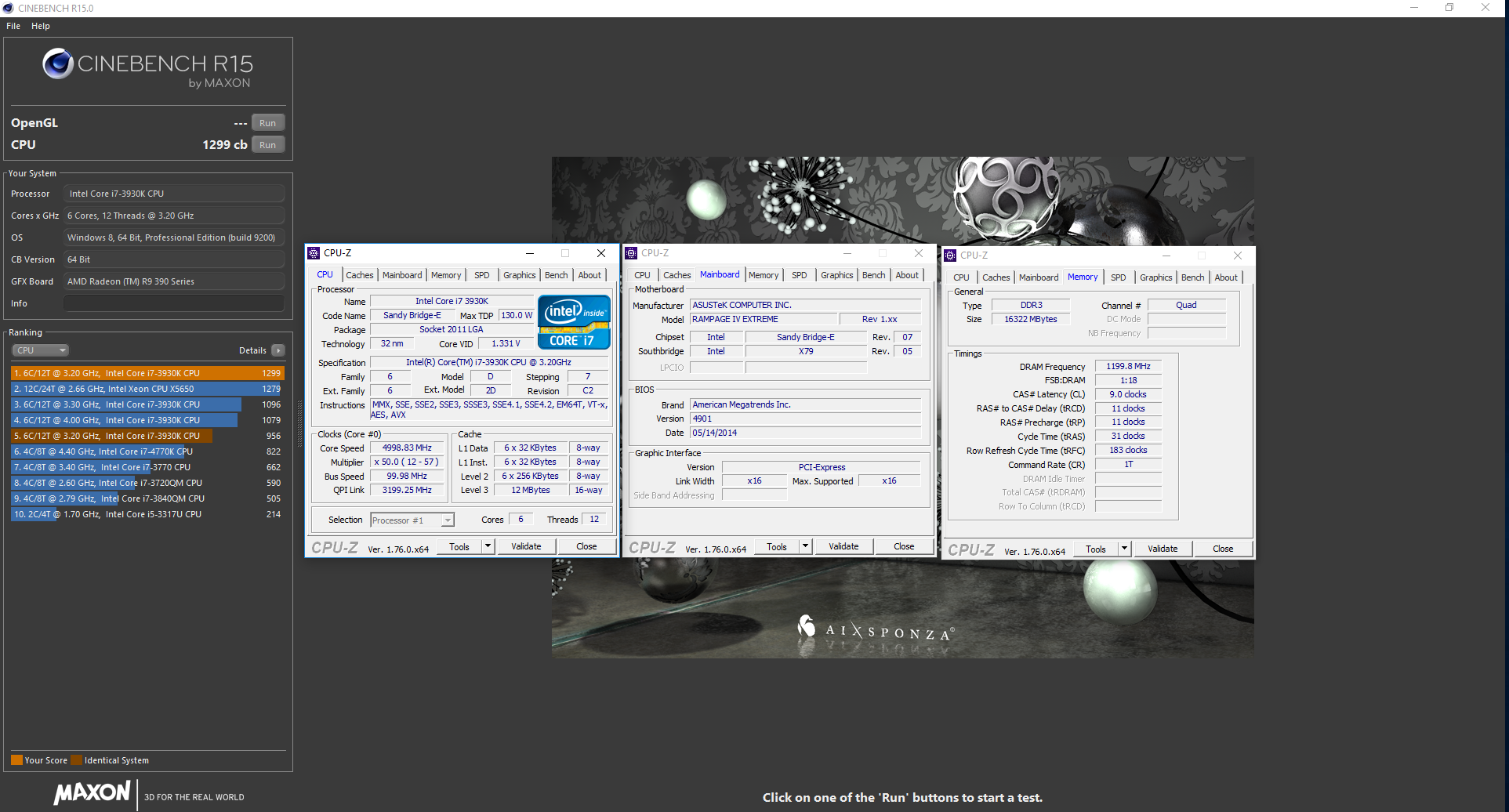Image resolution: width=1509 pixels, height=812 pixels.
Task: Switch to Caches tab in first CPU-Z
Action: [x=360, y=275]
